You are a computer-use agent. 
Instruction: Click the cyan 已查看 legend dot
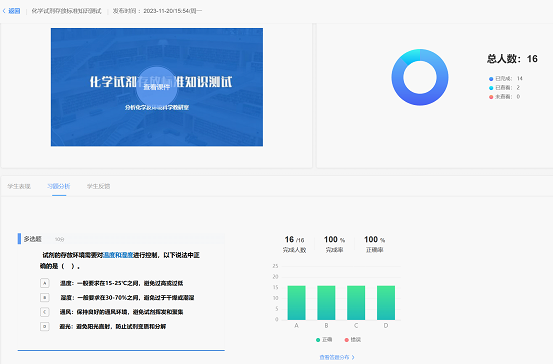click(x=491, y=88)
